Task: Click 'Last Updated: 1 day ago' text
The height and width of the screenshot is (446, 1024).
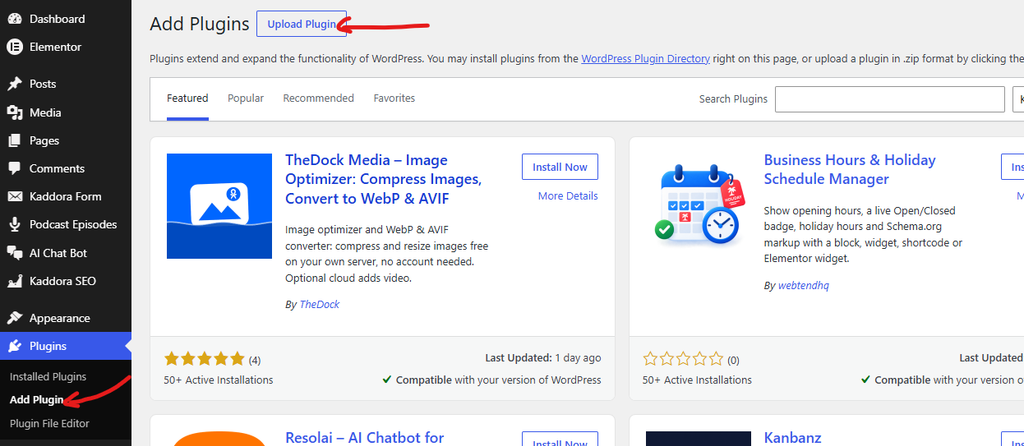Action: 543,358
